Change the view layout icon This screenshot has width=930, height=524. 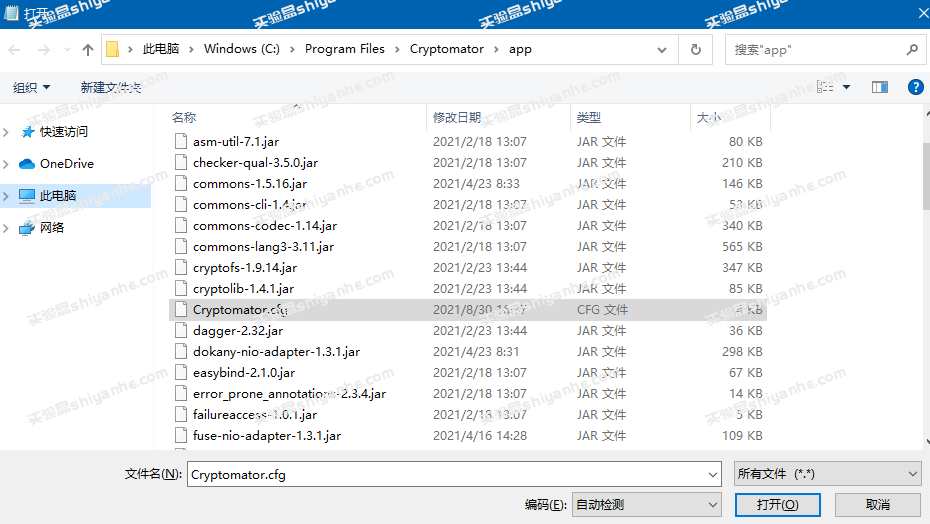(x=825, y=87)
